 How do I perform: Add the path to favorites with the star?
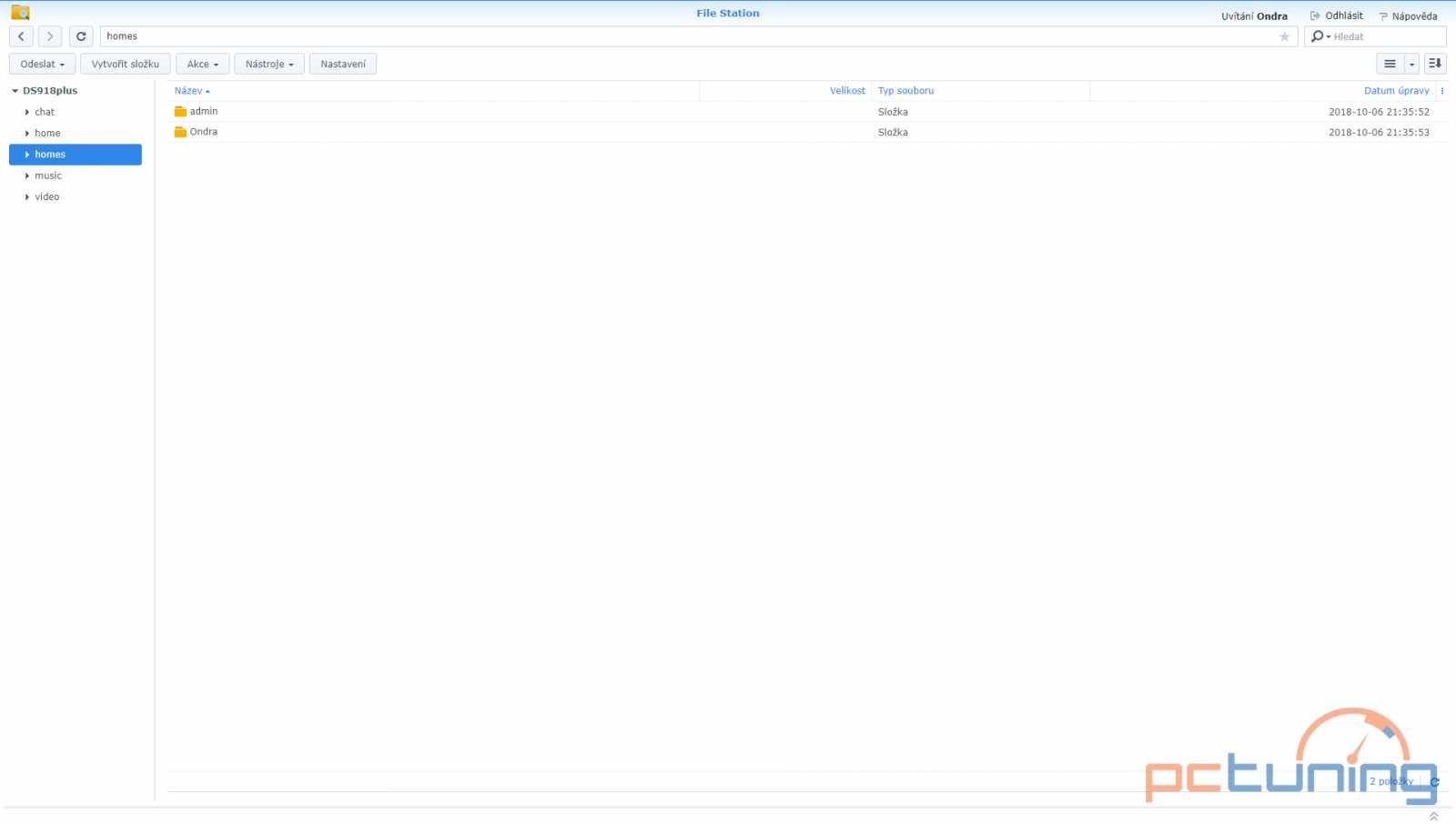tap(1284, 36)
